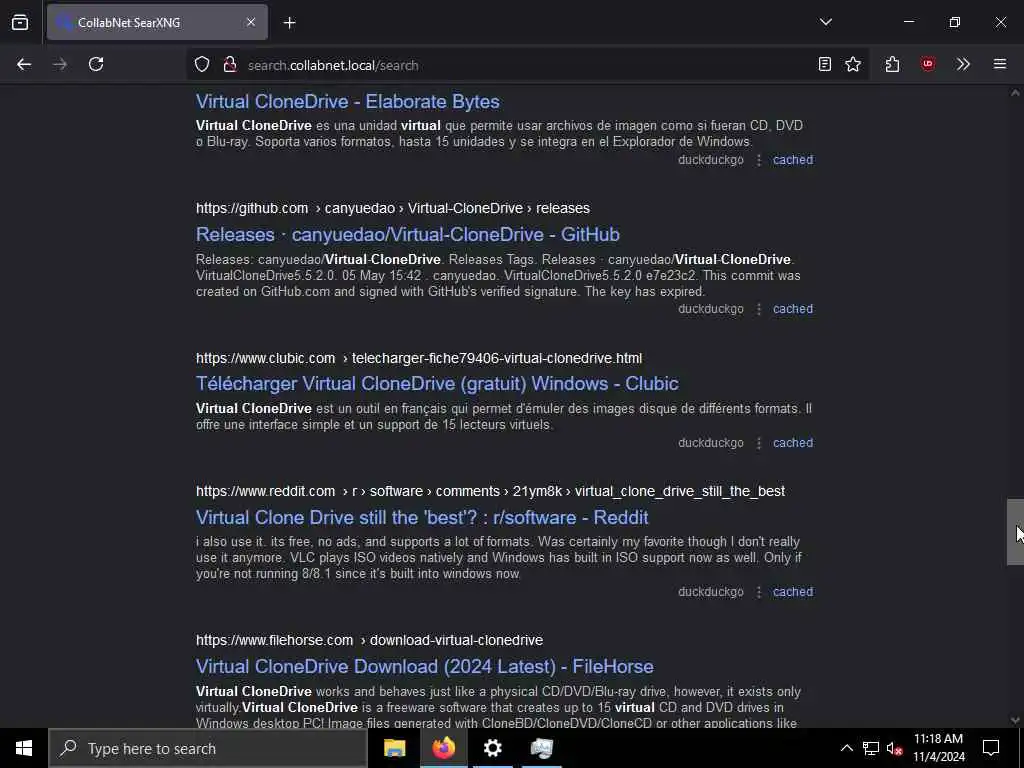Open the canyuedao GitHub Releases result
This screenshot has height=768, width=1024.
point(408,234)
